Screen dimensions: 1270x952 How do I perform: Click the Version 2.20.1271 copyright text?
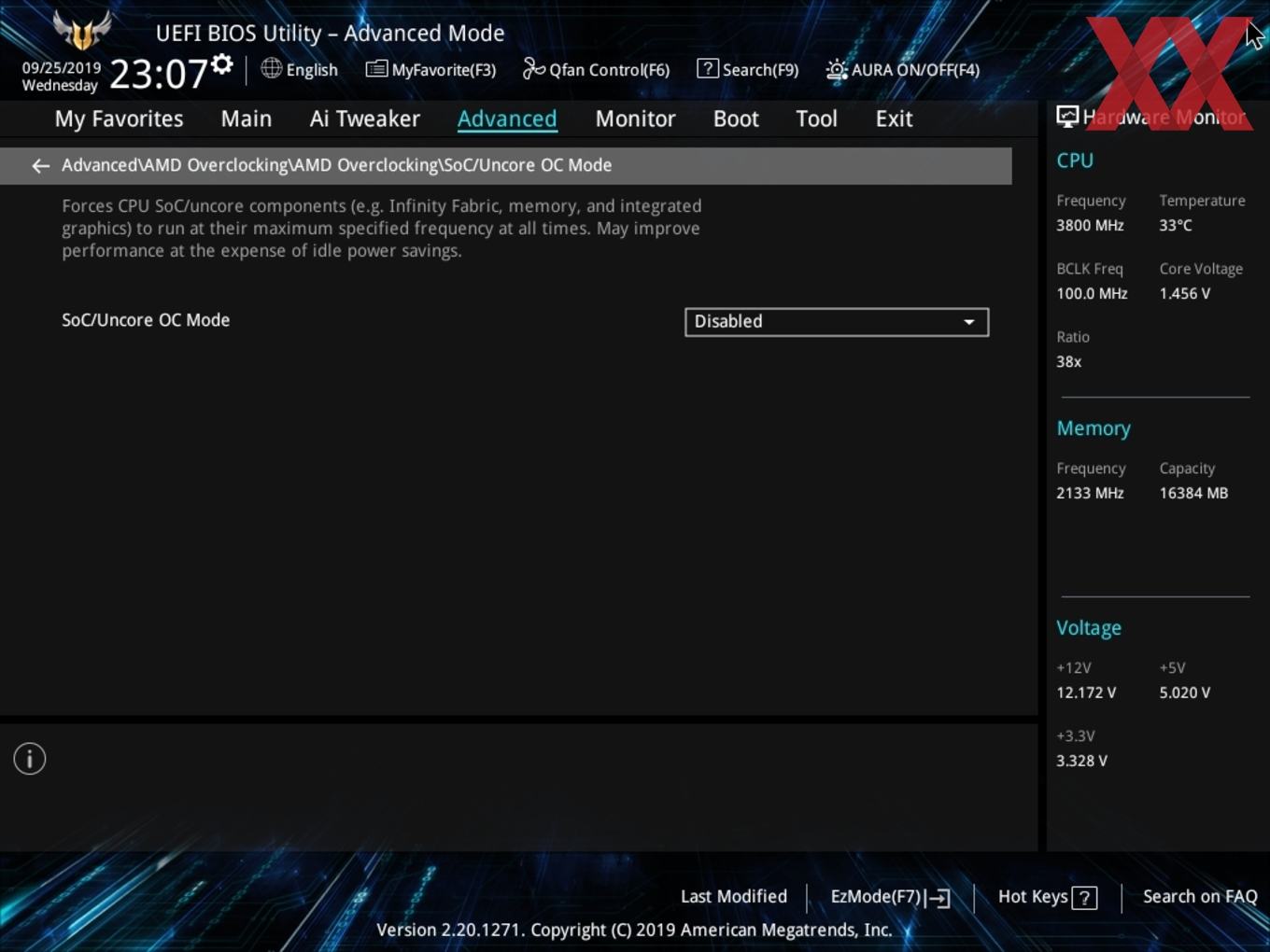(634, 930)
